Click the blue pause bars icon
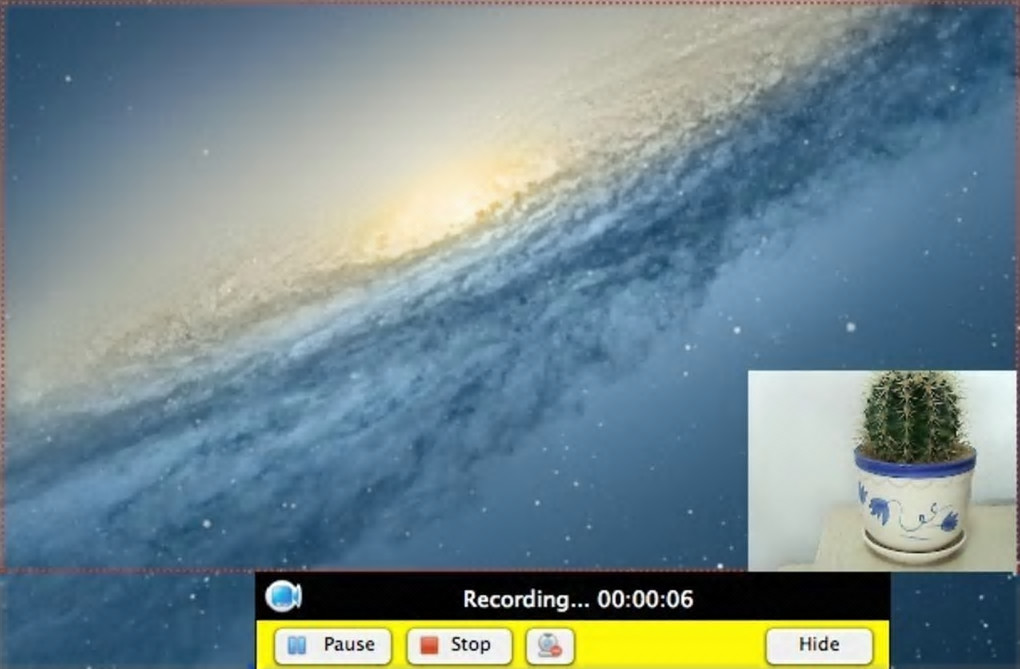Image resolution: width=1020 pixels, height=669 pixels. 297,646
